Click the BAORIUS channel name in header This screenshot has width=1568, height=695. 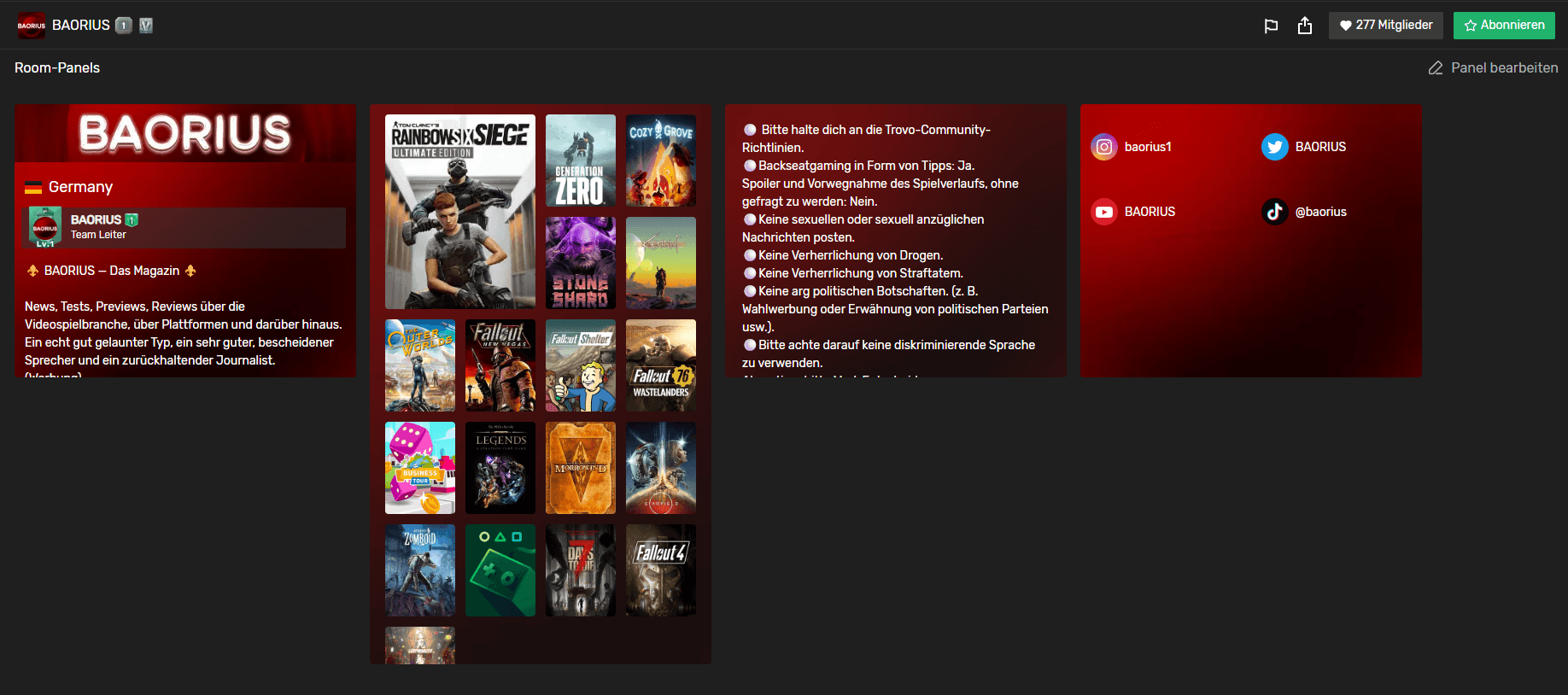tap(81, 26)
